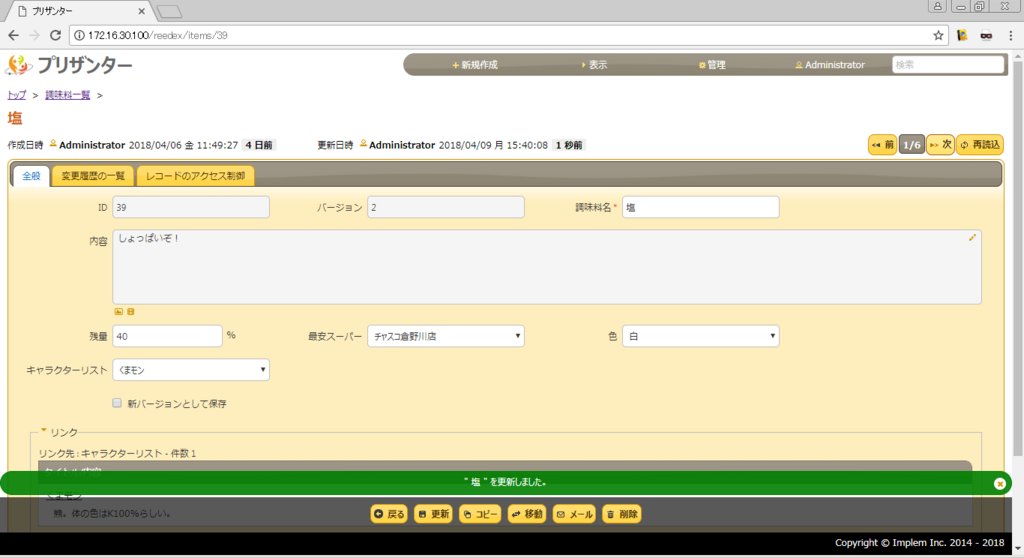Follow the 調味料一覧 breadcrumb link
Screen dimensions: 1024x558
click(67, 95)
